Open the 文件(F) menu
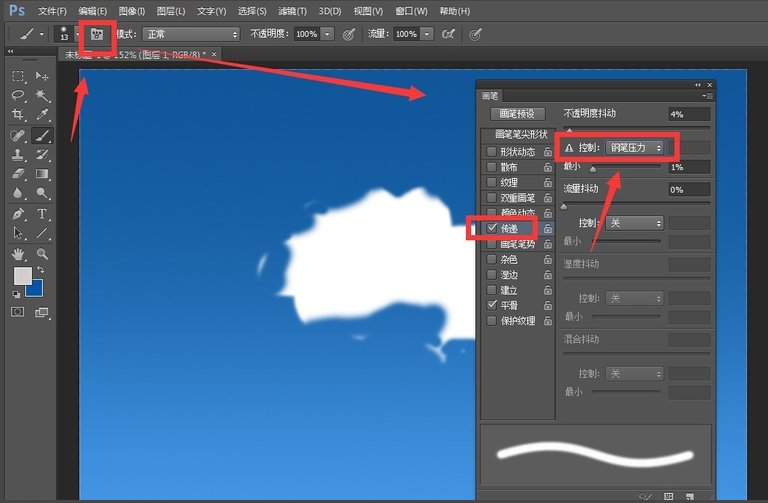The image size is (768, 503). click(52, 11)
